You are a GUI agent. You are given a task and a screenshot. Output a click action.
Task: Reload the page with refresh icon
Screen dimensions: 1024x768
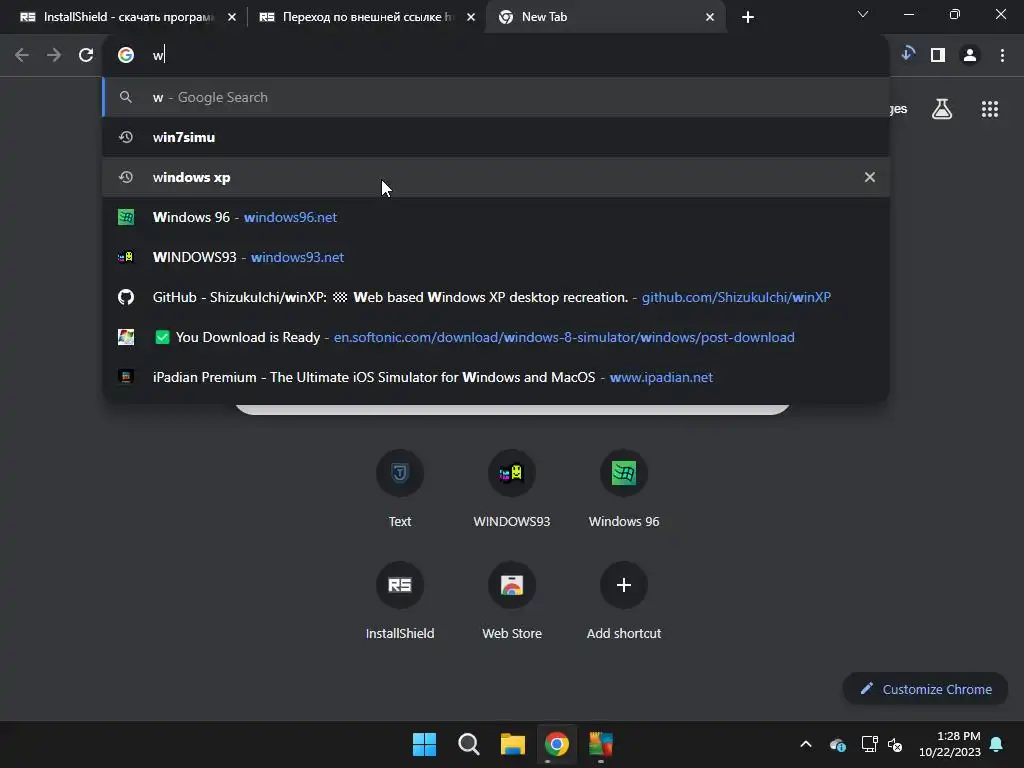coord(86,56)
